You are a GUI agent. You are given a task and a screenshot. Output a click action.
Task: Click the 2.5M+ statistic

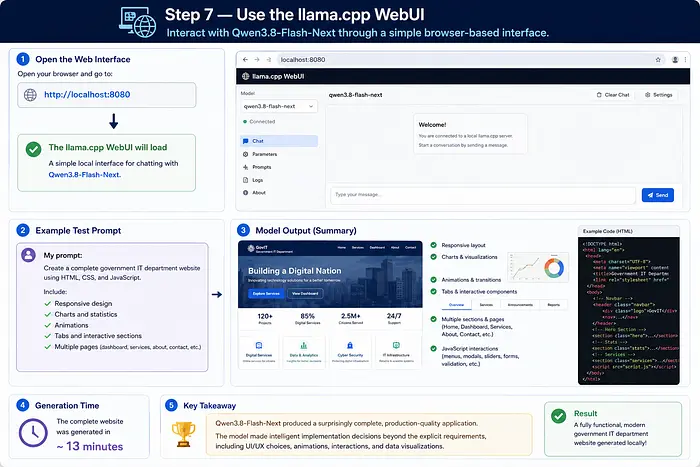pos(350,316)
